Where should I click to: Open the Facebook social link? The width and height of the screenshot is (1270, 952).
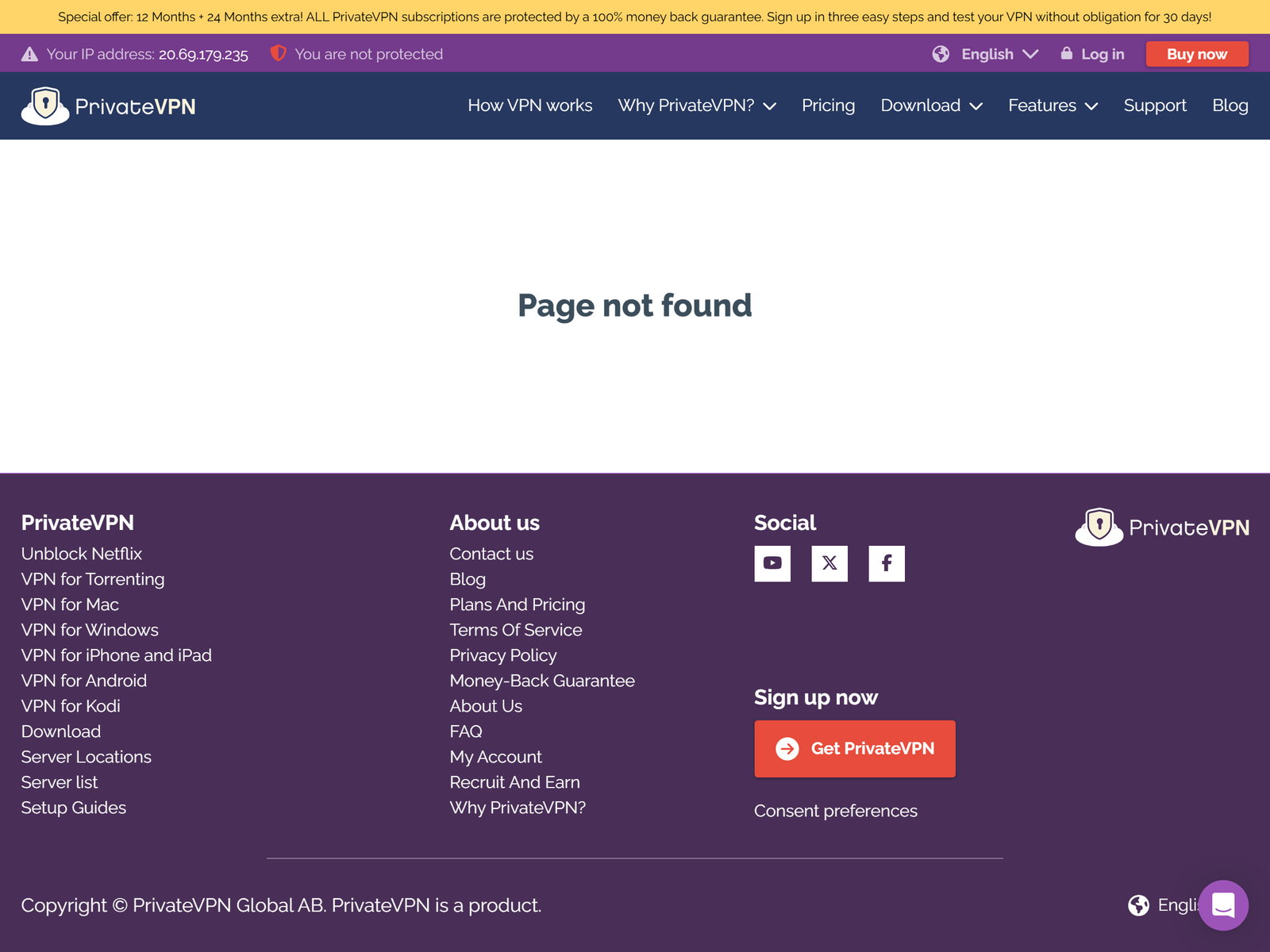(x=887, y=563)
